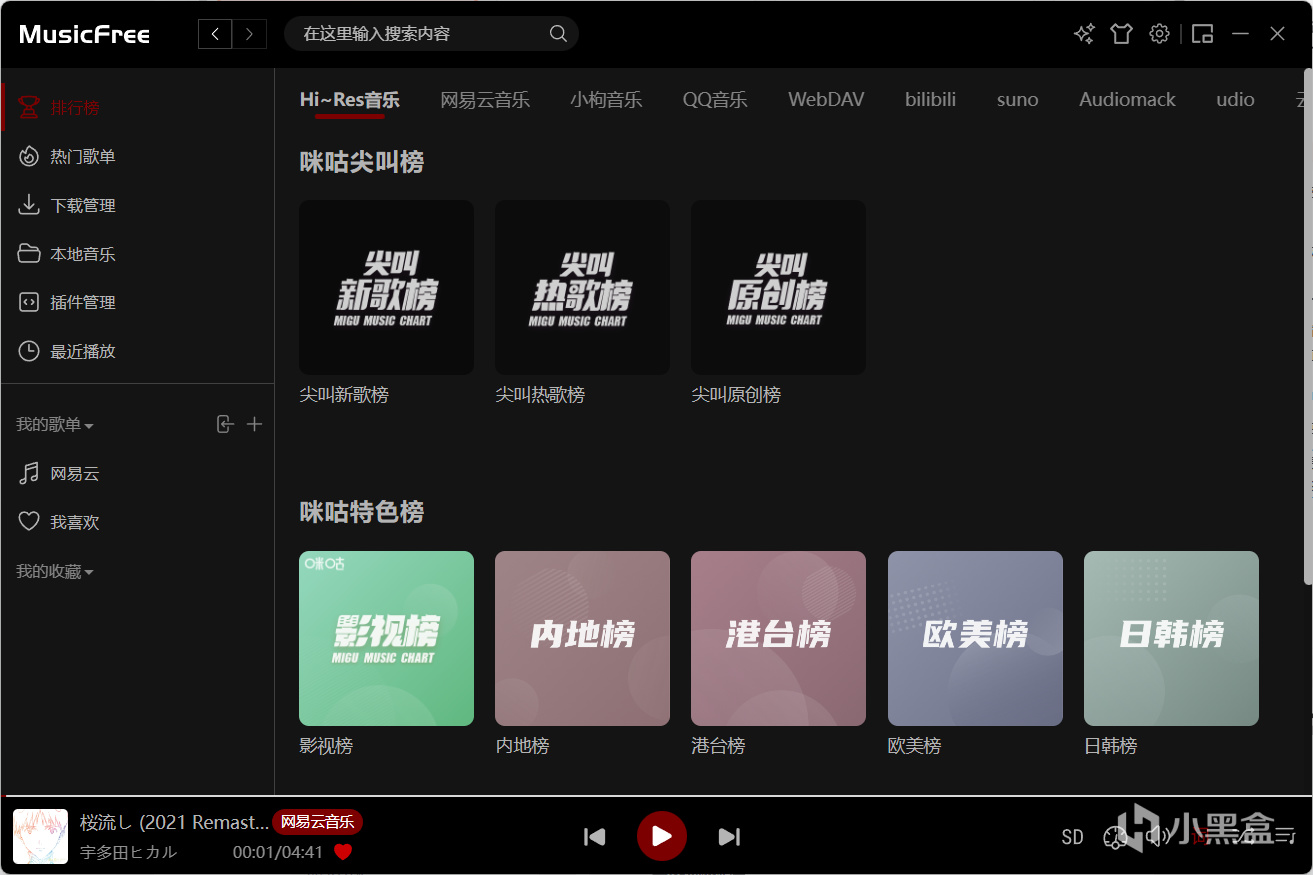This screenshot has height=875, width=1313.
Task: Click the volume speaker icon
Action: (x=1158, y=837)
